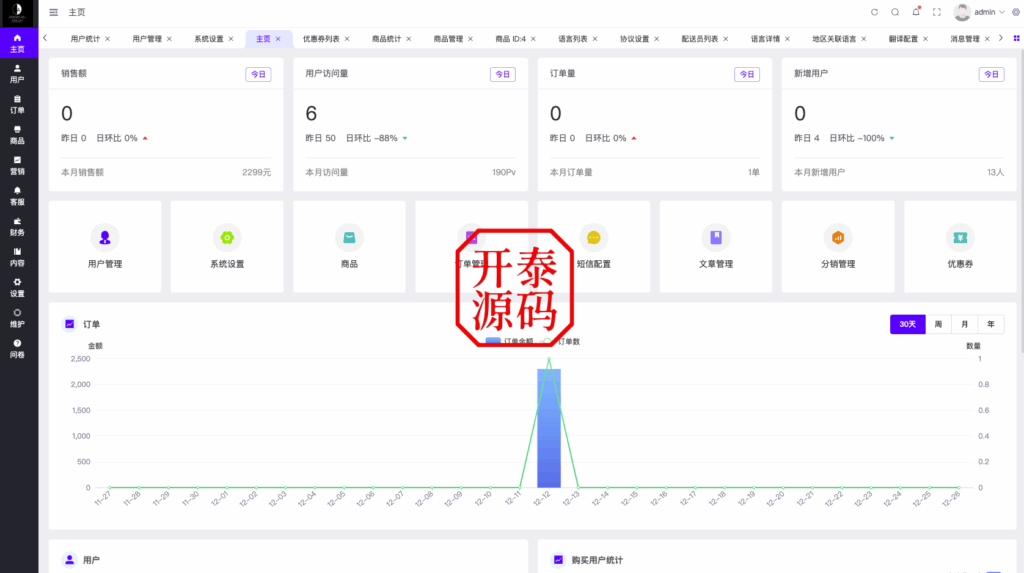Select the 年 chart range
This screenshot has width=1024, height=573.
point(991,324)
